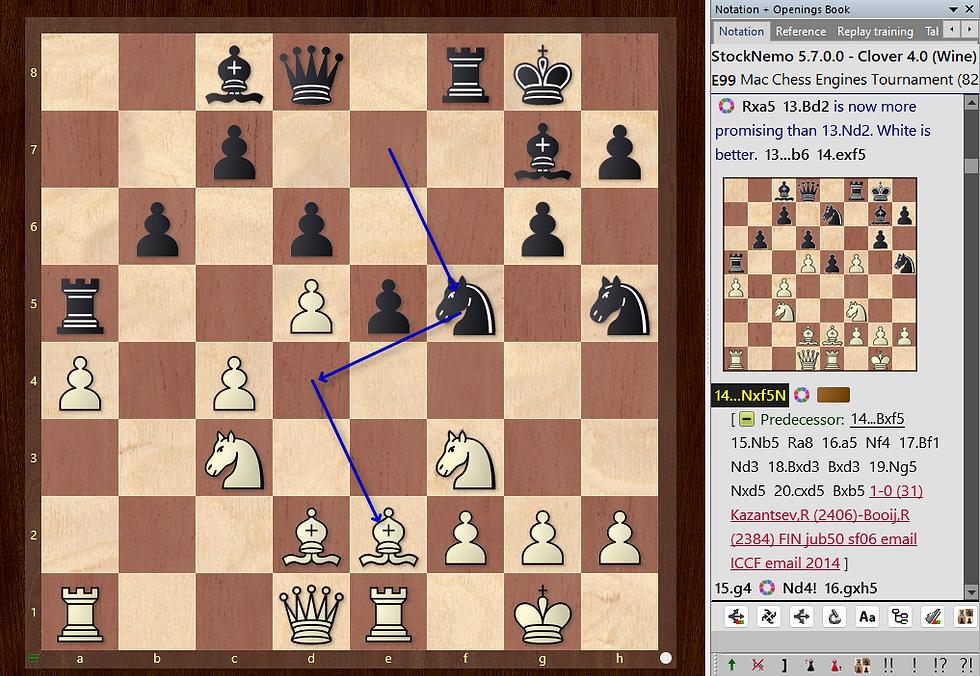Screen dimensions: 980x676
Task: Open the partially hidden Table tab
Action: 931,31
